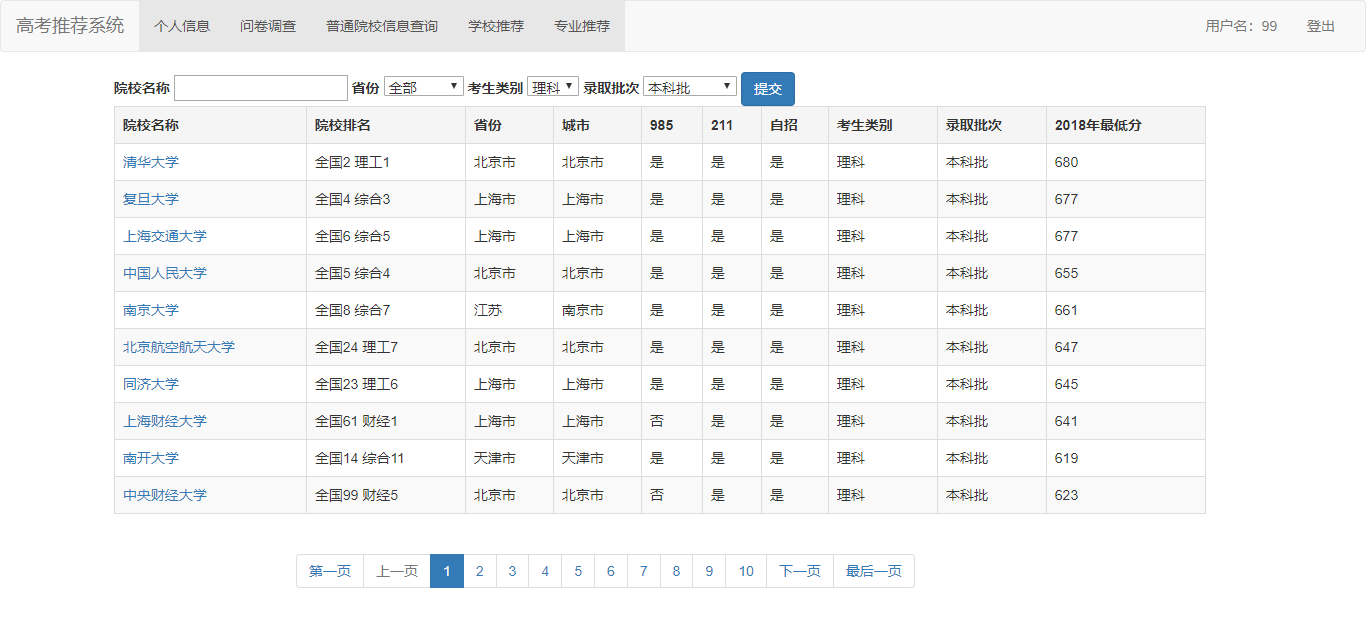Click the 登出 logout link
The height and width of the screenshot is (624, 1366).
coord(1321,26)
